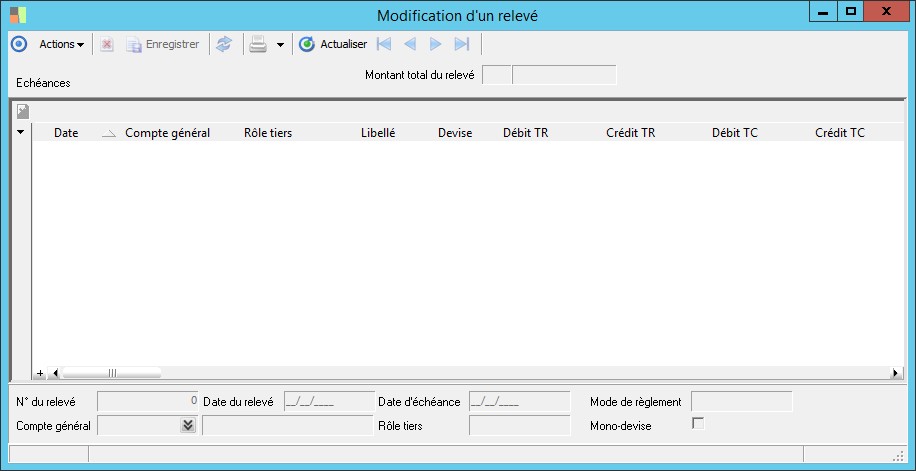Click the plus button at grid bottom
Viewport: 916px width, 471px height.
coord(40,373)
